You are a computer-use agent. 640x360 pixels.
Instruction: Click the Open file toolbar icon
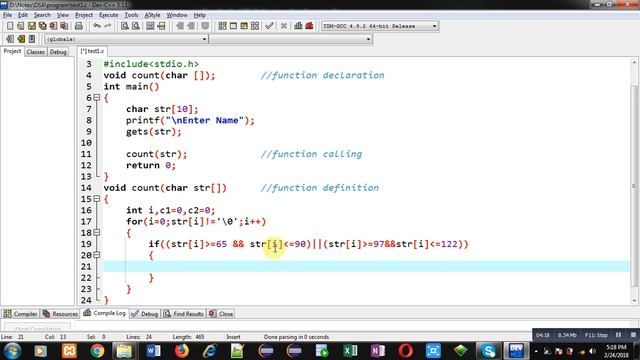[x=21, y=26]
